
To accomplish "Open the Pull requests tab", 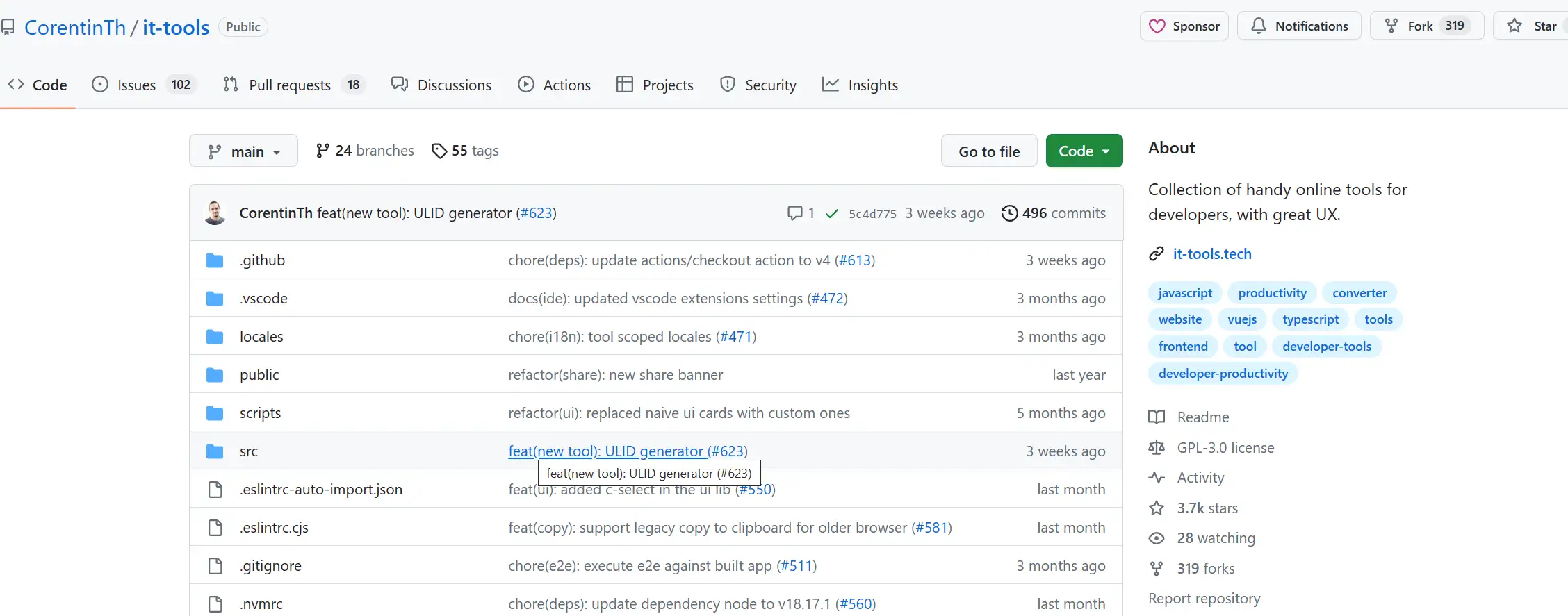I will pos(289,85).
